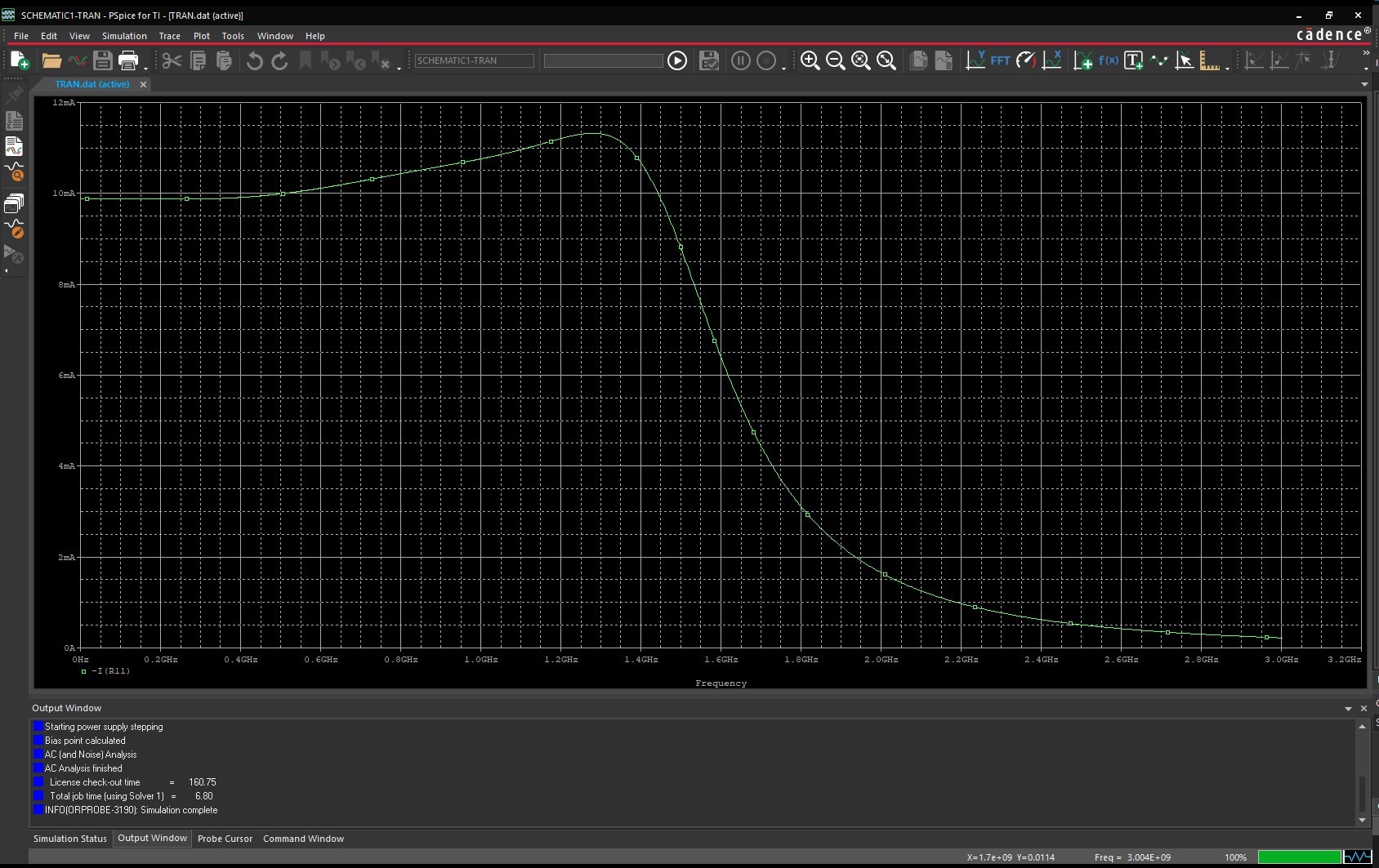Screen dimensions: 1379x868
Task: Click the Copy icon in the toolbar
Action: (x=198, y=60)
